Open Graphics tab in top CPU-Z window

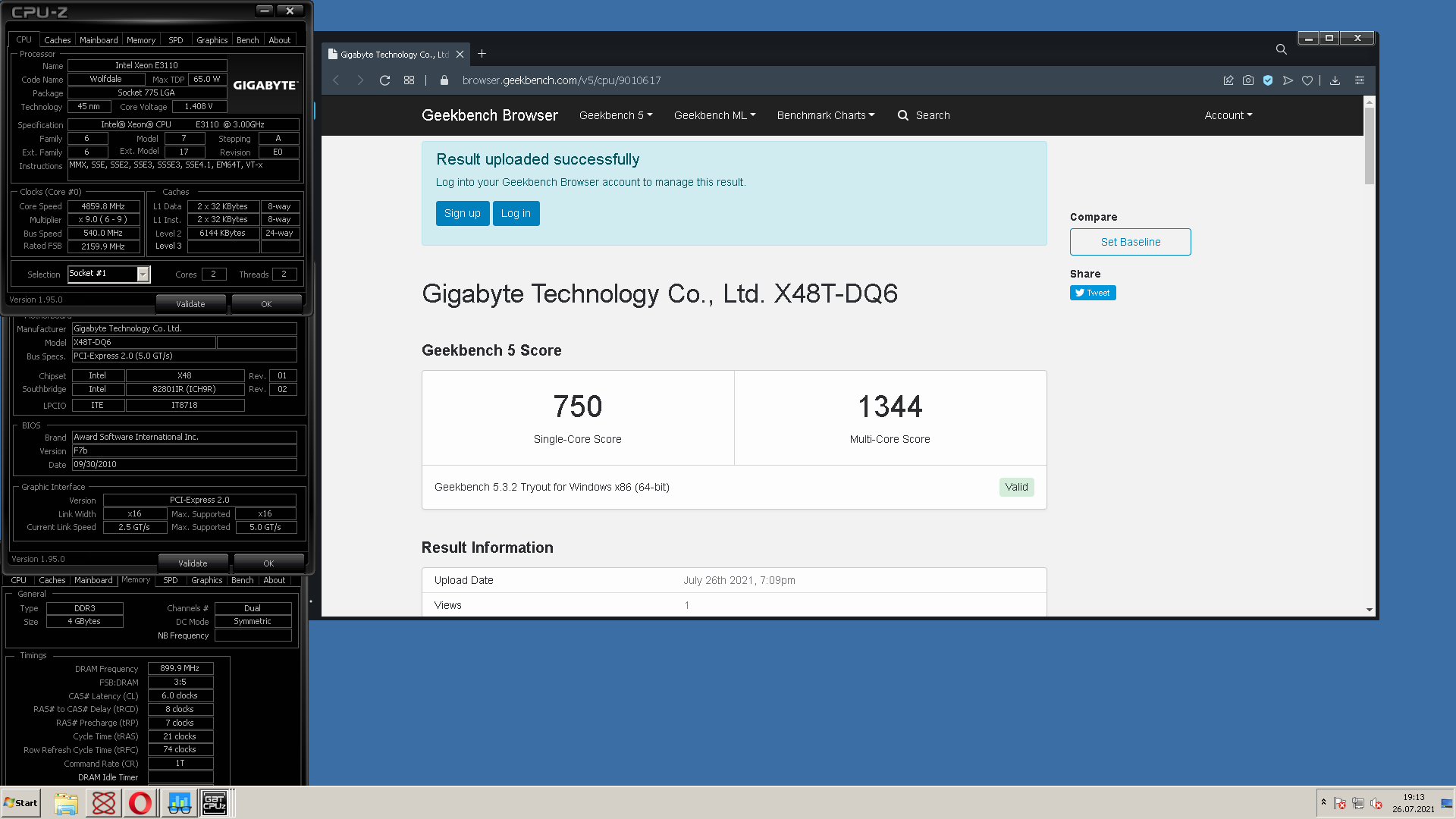(212, 40)
